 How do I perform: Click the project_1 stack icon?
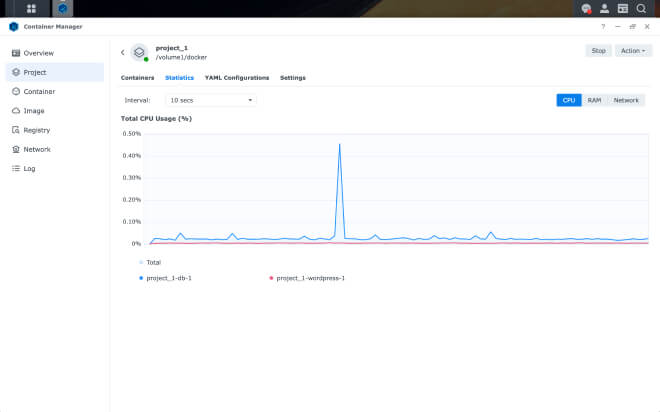(x=139, y=53)
